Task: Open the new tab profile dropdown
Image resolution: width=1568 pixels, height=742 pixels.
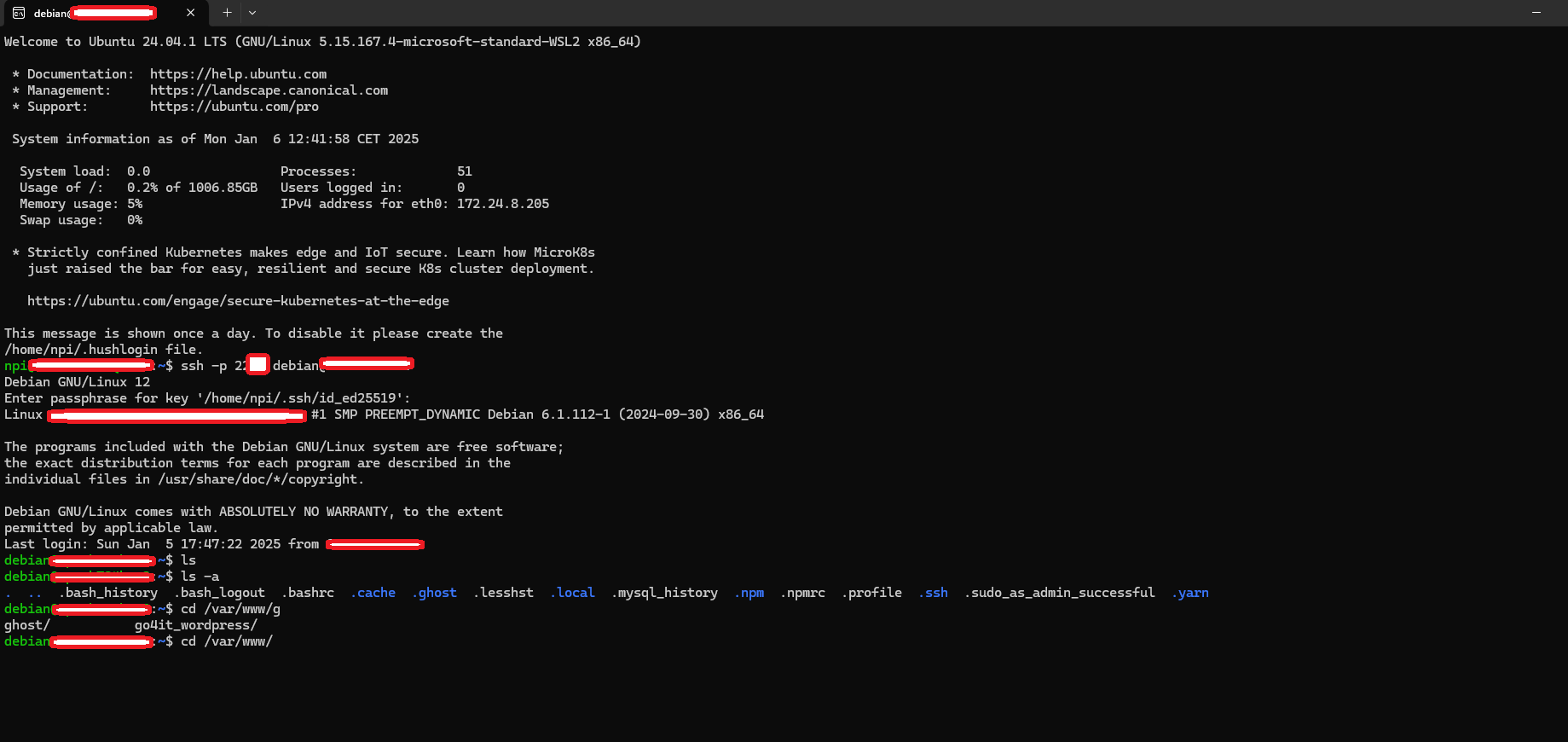Action: (252, 13)
